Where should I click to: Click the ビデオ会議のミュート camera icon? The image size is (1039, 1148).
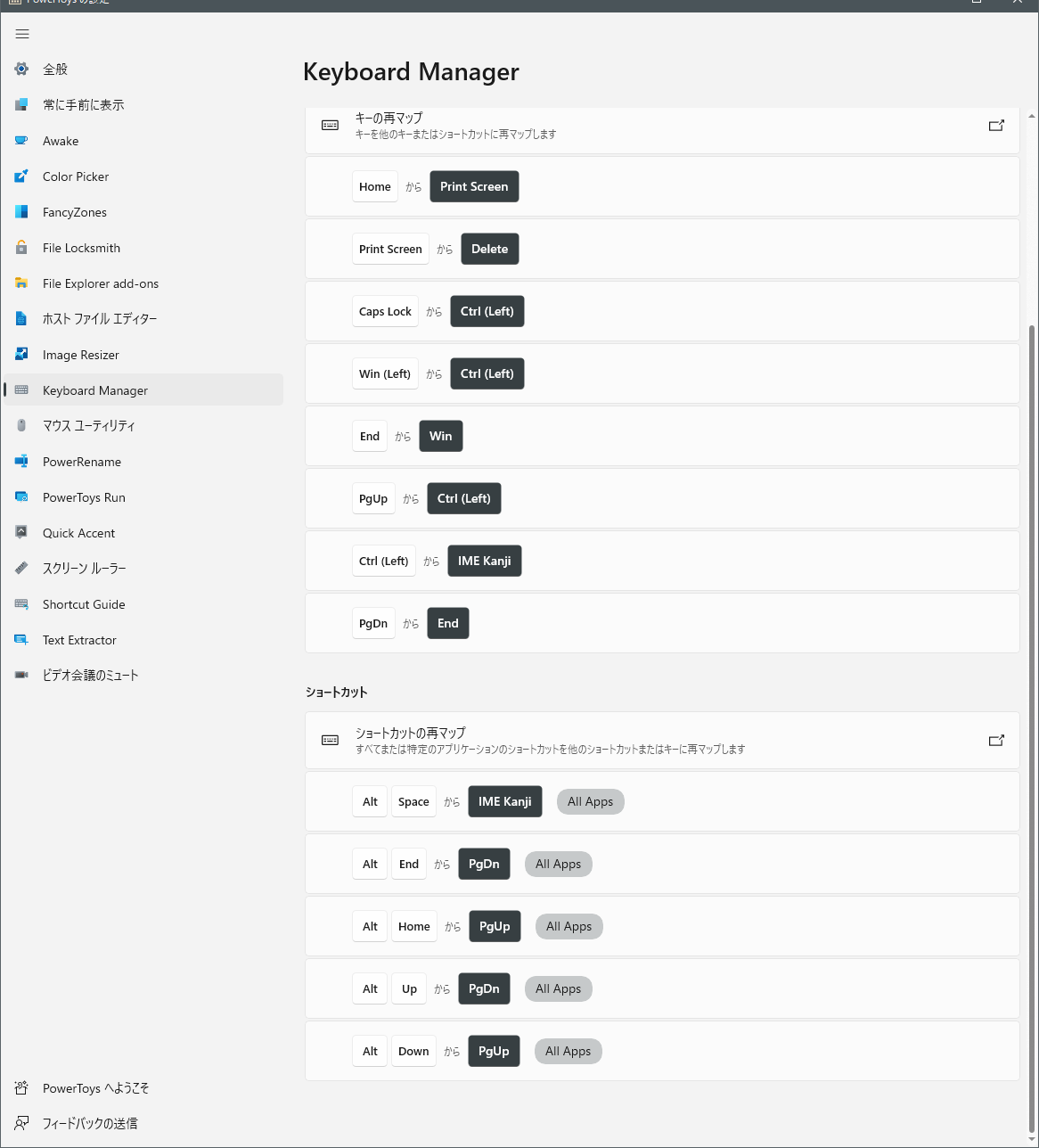click(21, 675)
